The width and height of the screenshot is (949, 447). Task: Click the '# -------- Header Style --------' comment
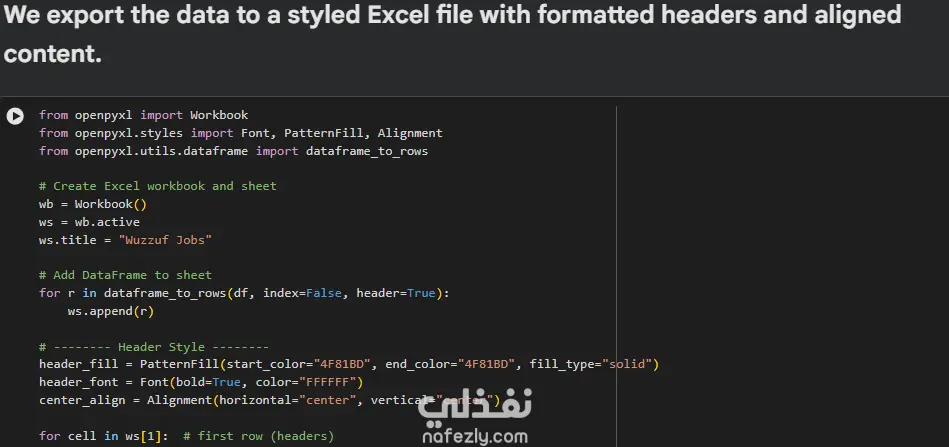(x=154, y=347)
